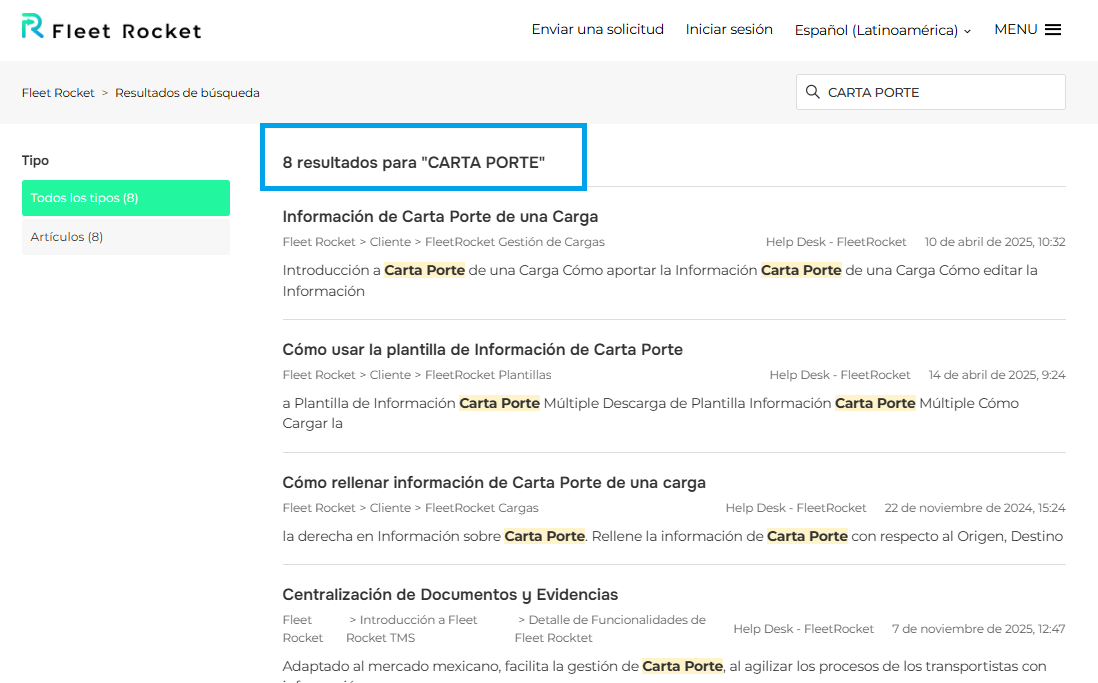Click snippet starting Adaptado al mercado mexicano
Screen dimensions: 1098x683
pos(664,671)
